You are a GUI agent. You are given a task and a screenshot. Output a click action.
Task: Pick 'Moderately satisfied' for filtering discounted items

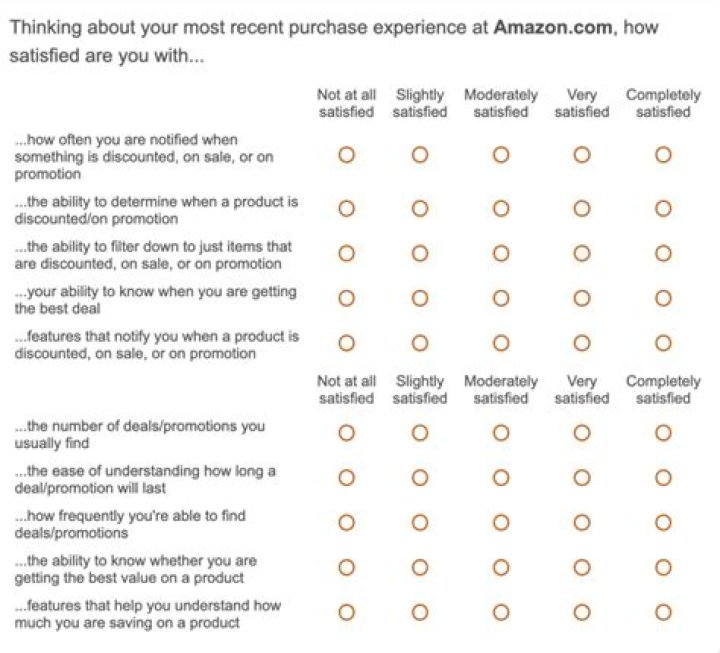(500, 254)
